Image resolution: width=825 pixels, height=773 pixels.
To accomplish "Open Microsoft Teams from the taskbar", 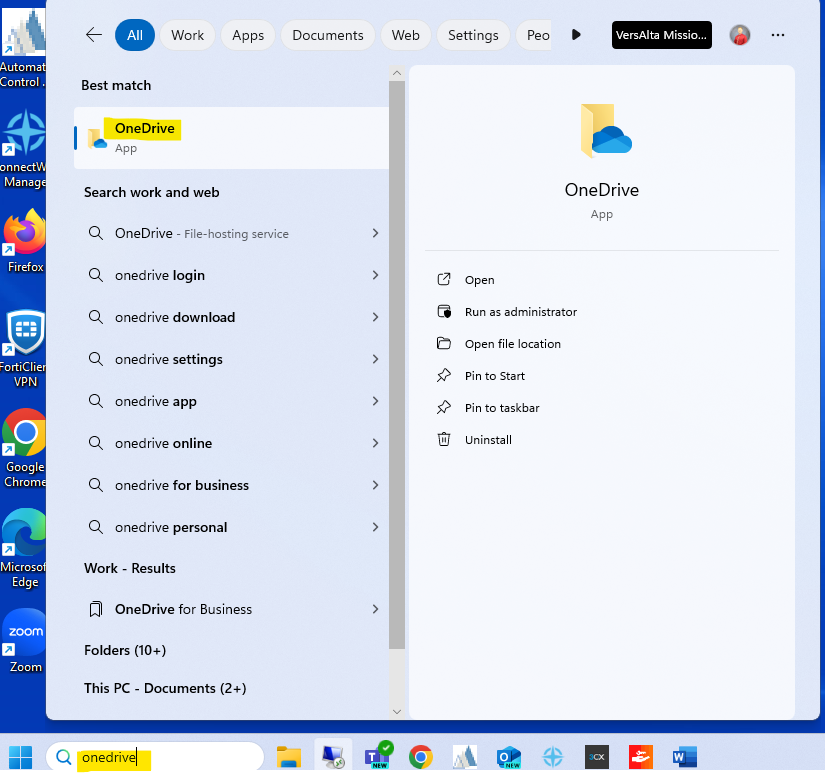I will pyautogui.click(x=378, y=756).
